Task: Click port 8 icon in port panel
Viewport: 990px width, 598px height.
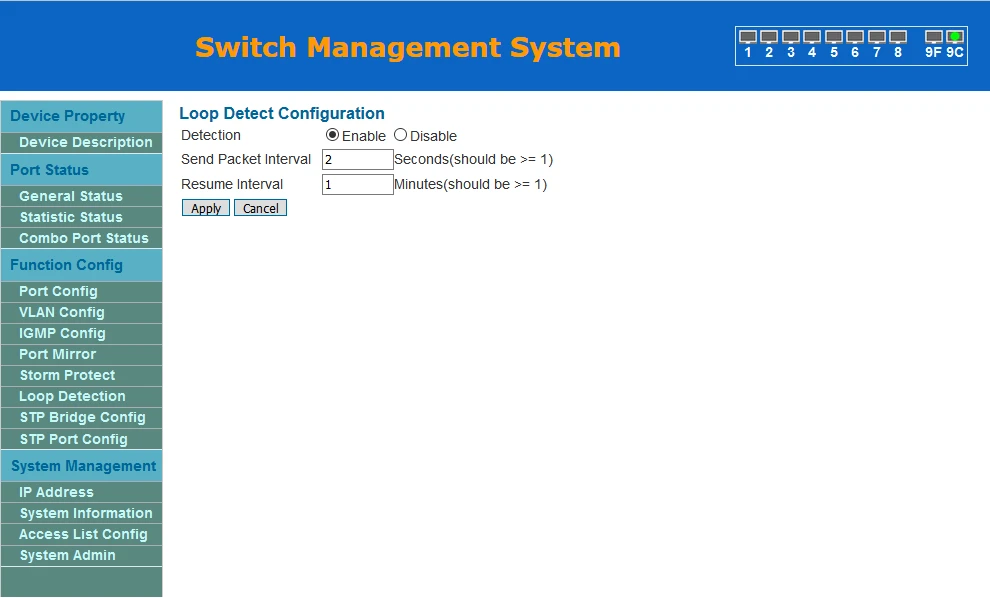Action: coord(898,37)
